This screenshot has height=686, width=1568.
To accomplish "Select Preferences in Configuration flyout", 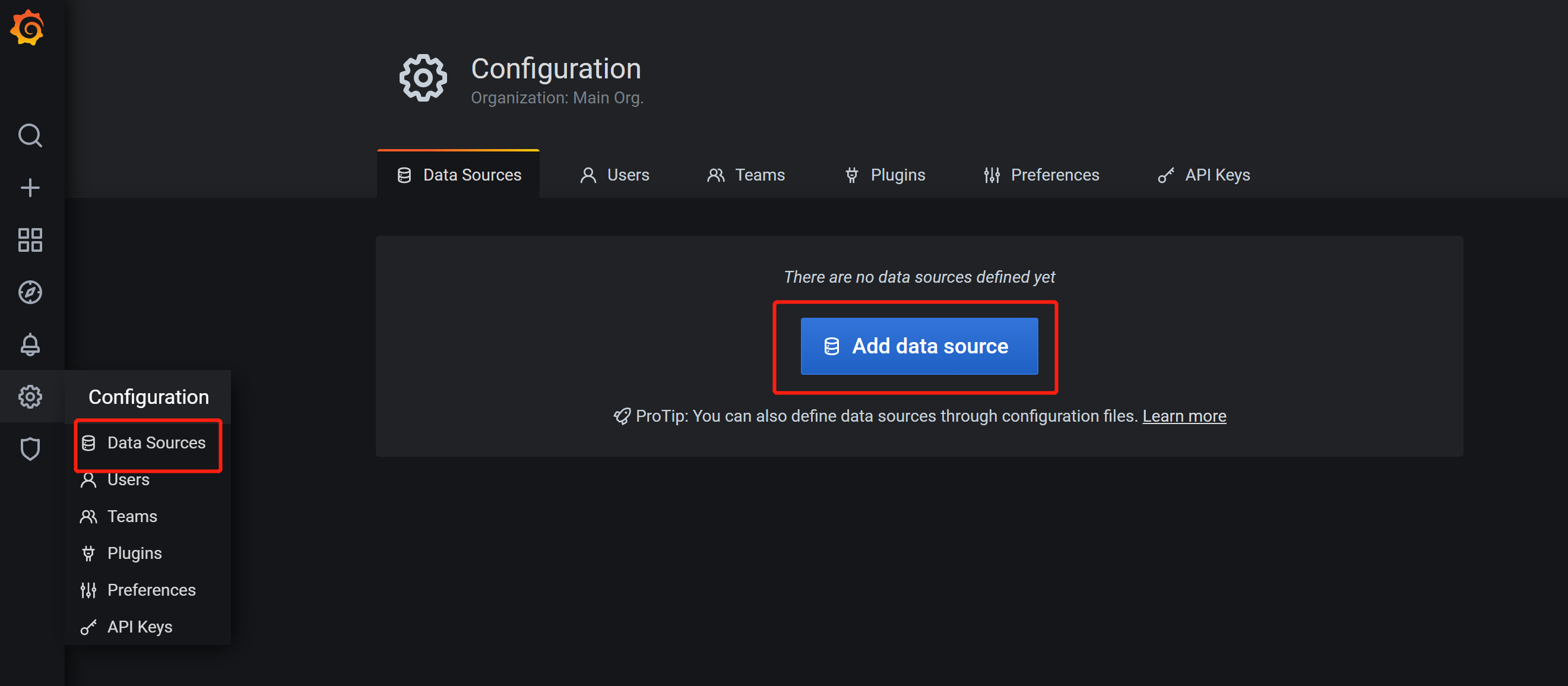I will click(x=148, y=590).
